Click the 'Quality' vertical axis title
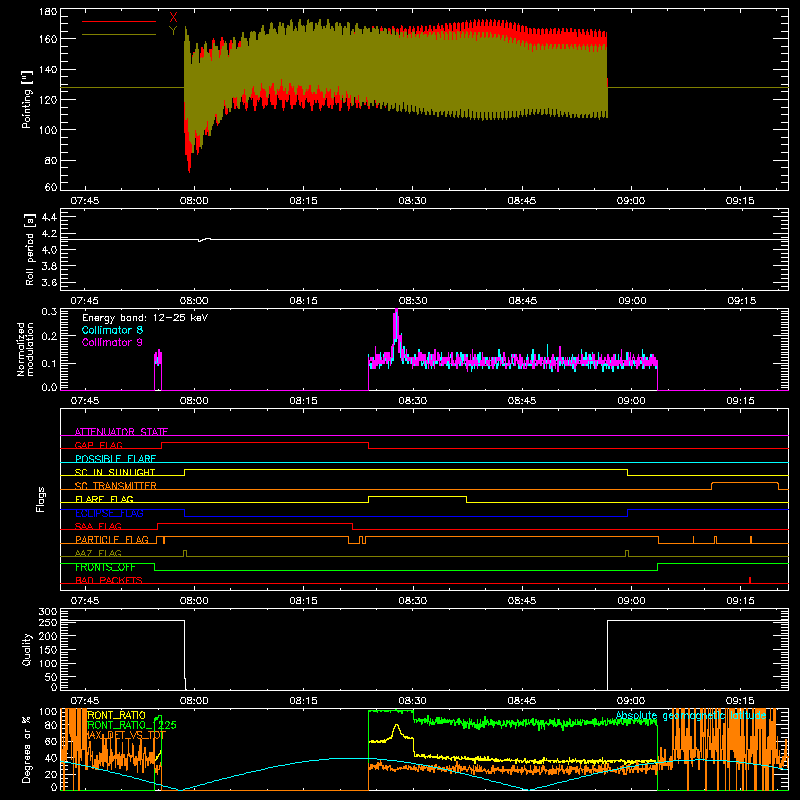The width and height of the screenshot is (800, 800). pyautogui.click(x=27, y=649)
